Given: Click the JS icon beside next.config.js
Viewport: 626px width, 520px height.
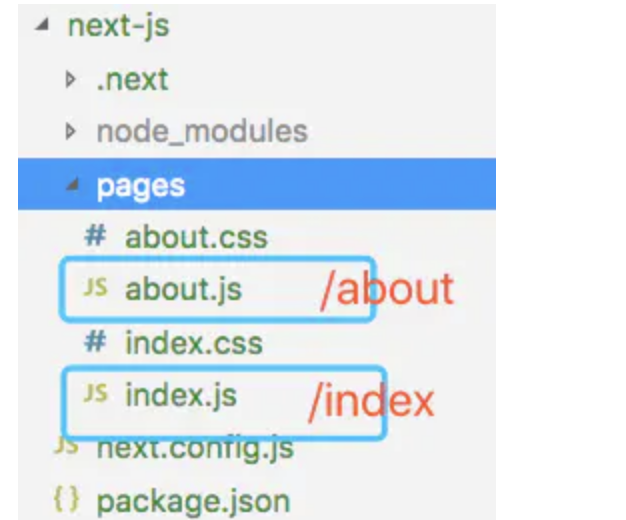Looking at the screenshot, I should pos(66,447).
